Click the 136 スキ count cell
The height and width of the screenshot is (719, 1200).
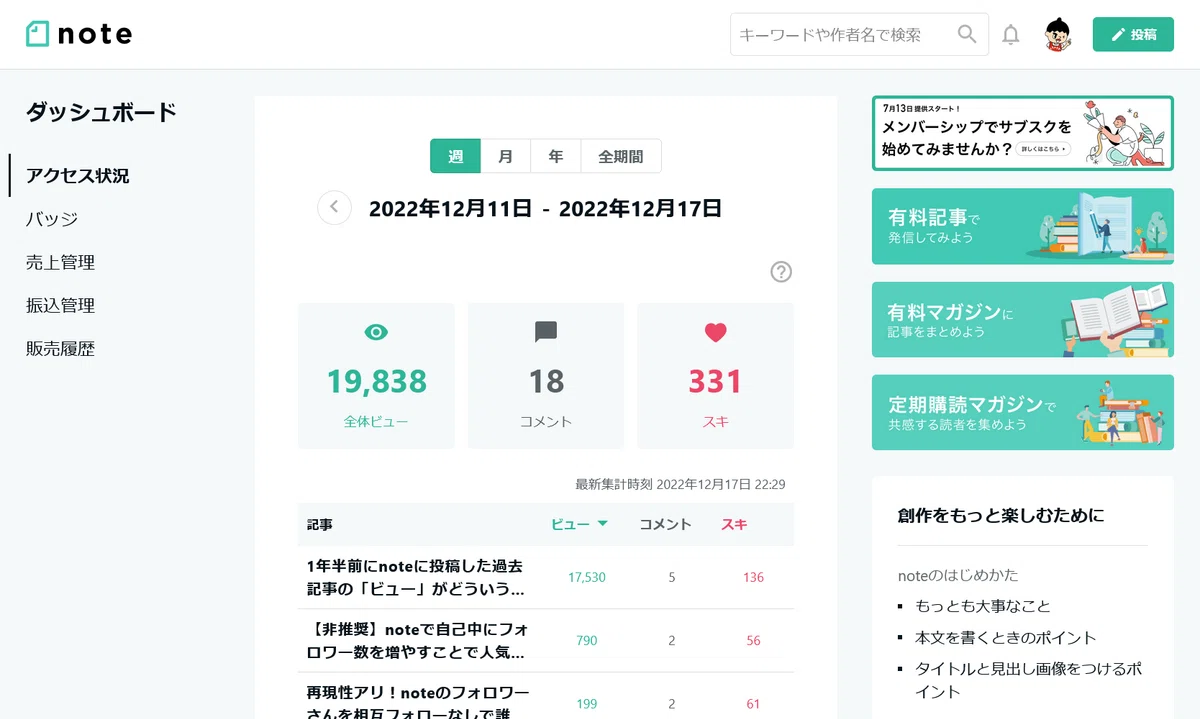tap(753, 577)
